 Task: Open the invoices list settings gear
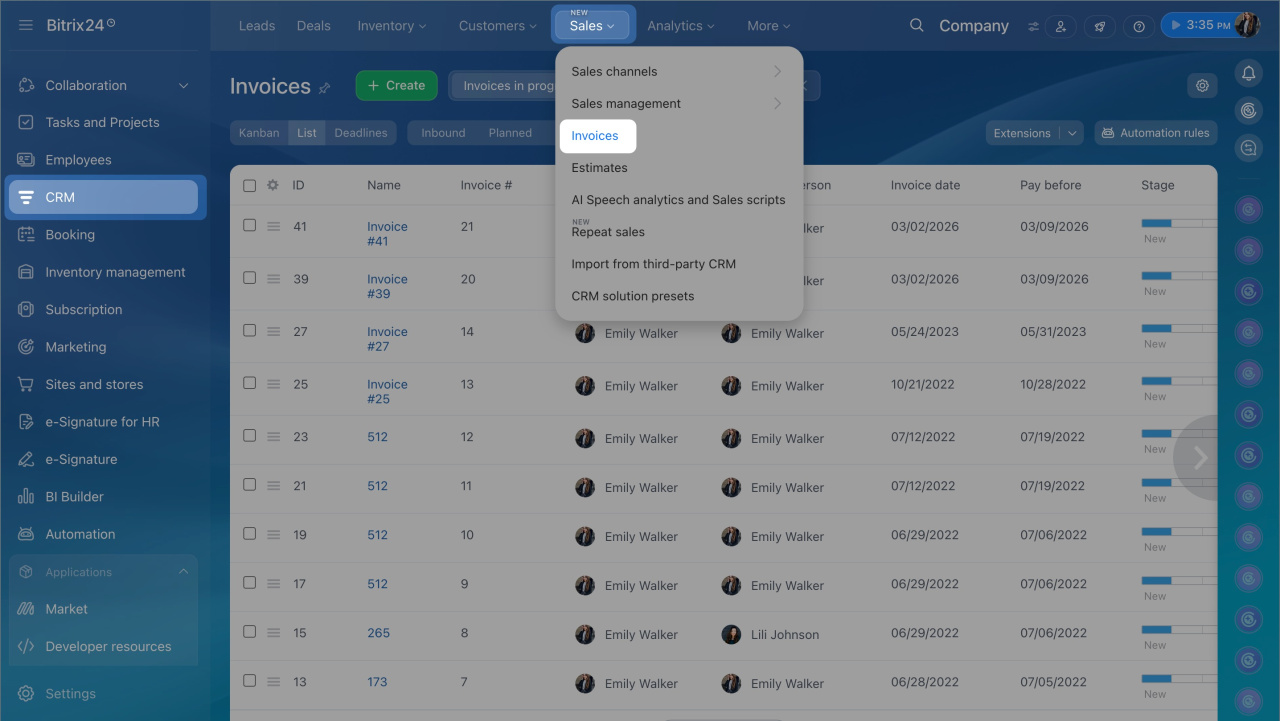(1202, 86)
